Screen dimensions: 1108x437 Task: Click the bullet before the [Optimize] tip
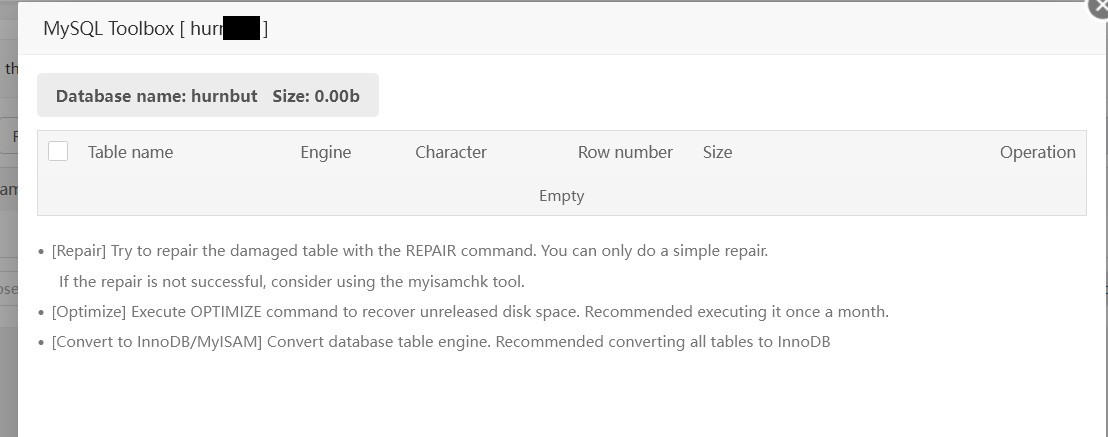point(41,312)
